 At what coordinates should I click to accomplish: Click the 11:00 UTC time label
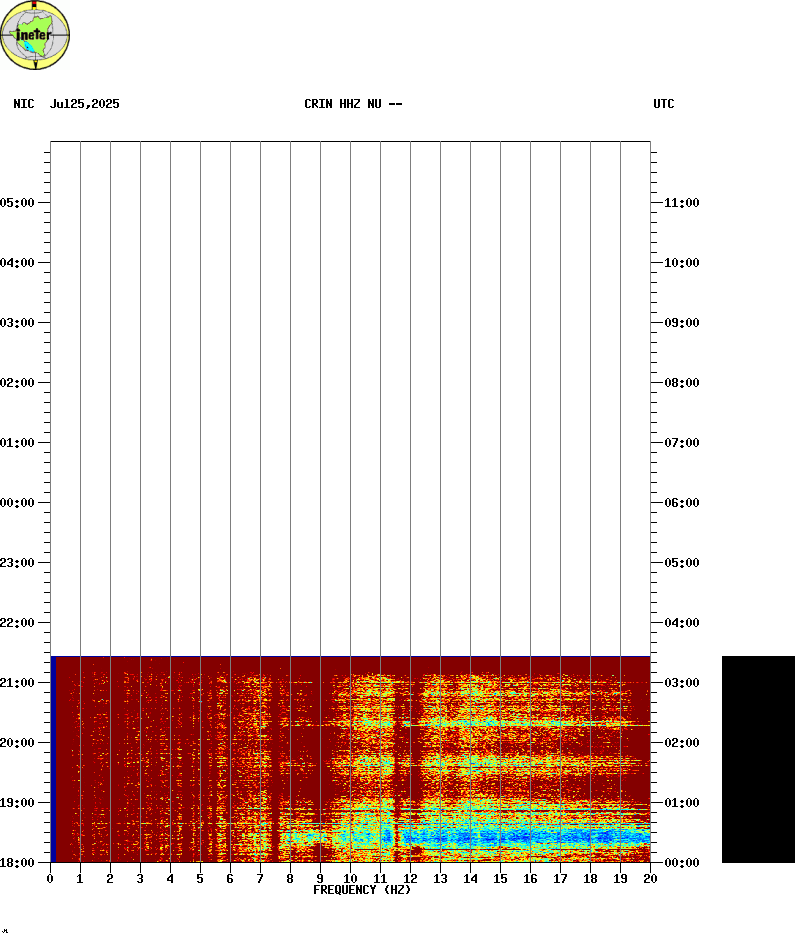tap(682, 203)
